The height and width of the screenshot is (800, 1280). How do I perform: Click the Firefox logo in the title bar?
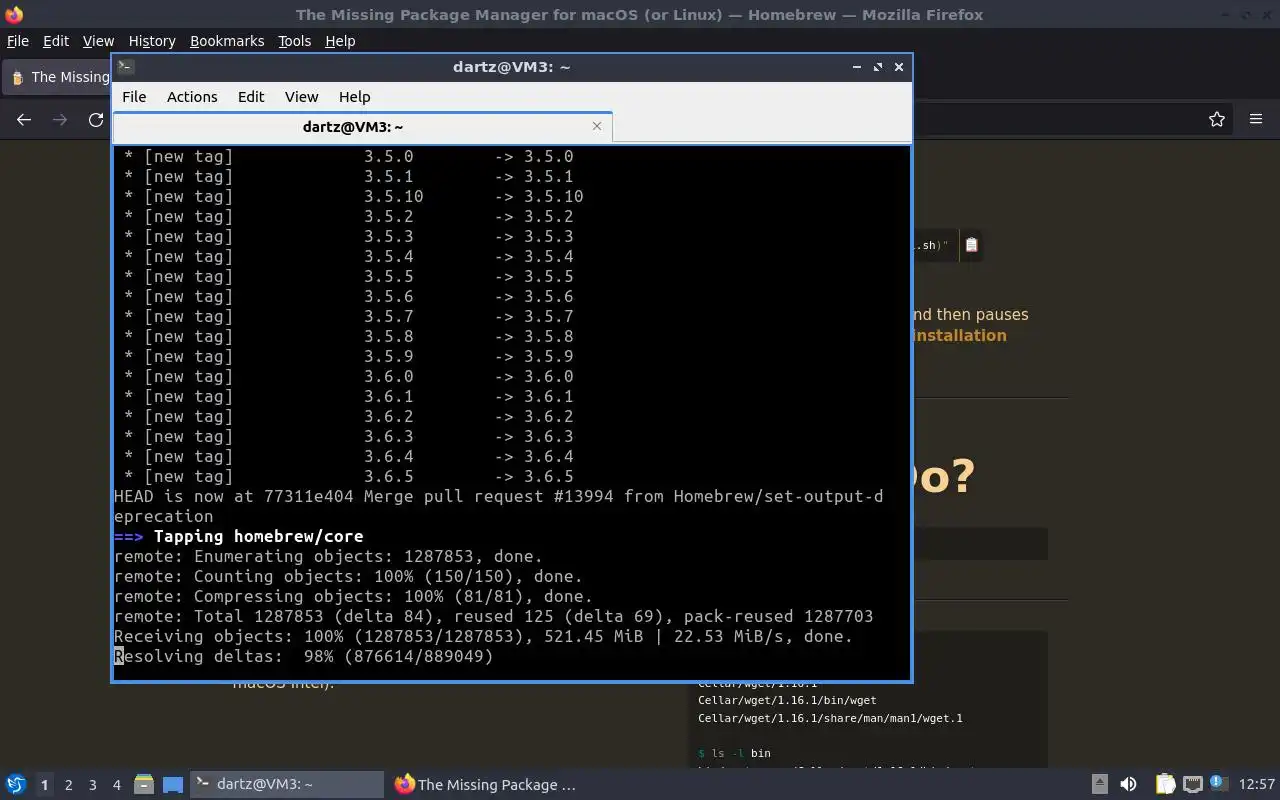coord(14,14)
